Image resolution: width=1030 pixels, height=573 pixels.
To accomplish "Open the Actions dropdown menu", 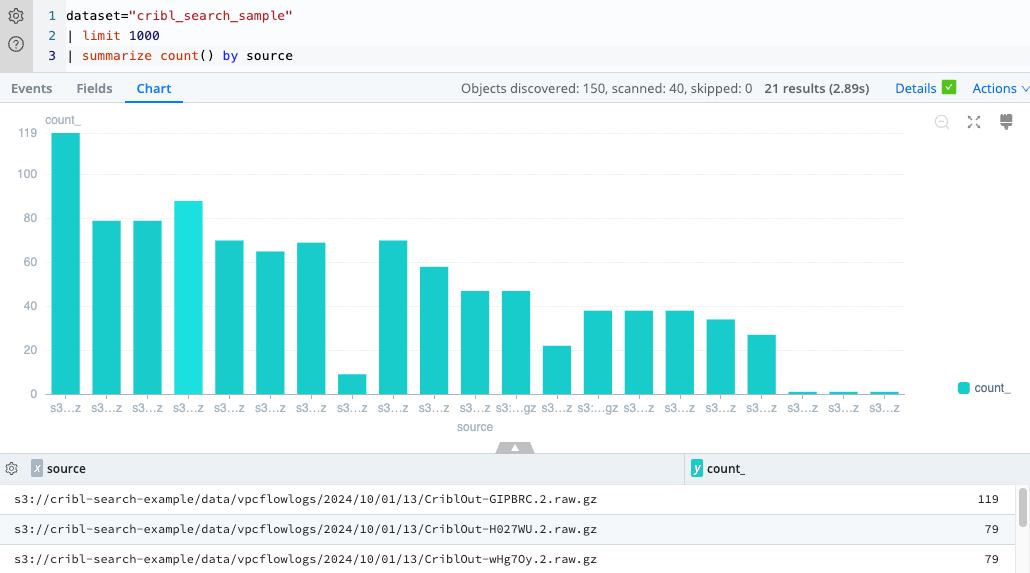I will pos(1000,88).
